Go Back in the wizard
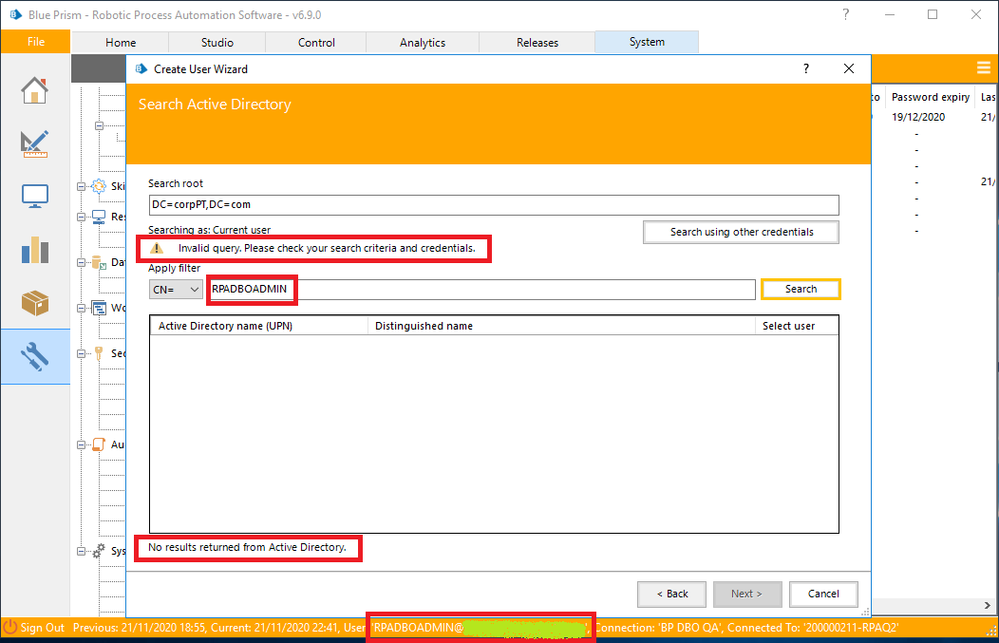The width and height of the screenshot is (999, 643). [x=672, y=594]
